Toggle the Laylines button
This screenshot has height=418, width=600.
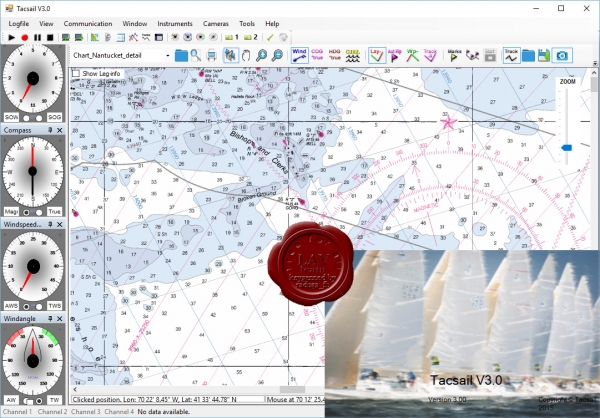[377, 56]
